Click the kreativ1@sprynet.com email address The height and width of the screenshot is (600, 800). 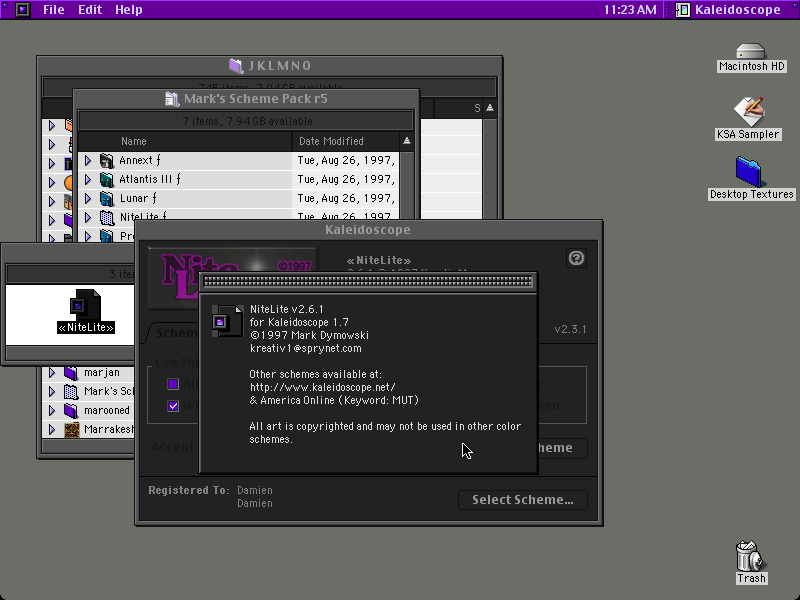(x=306, y=348)
